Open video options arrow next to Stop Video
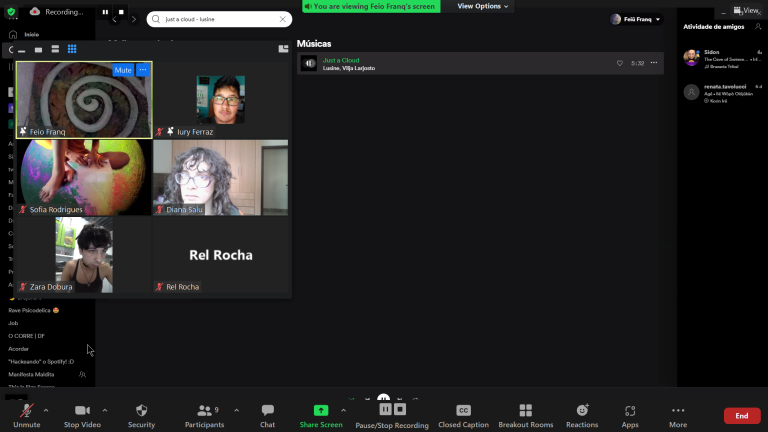 pos(105,410)
